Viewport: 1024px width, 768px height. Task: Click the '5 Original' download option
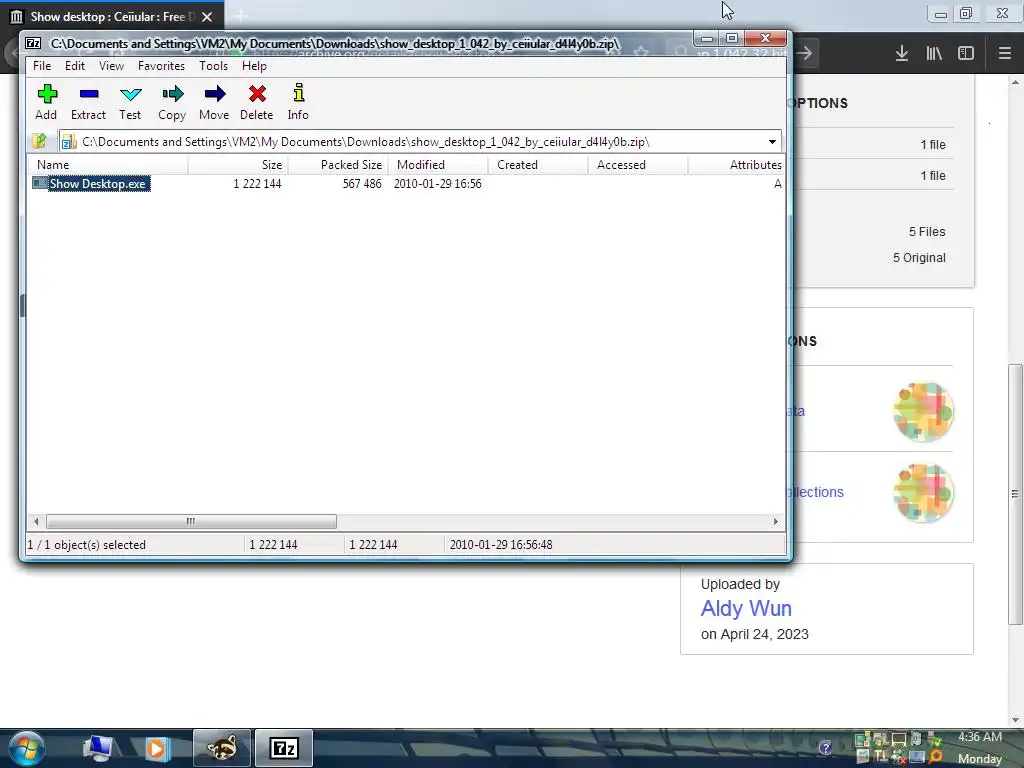[x=919, y=258]
